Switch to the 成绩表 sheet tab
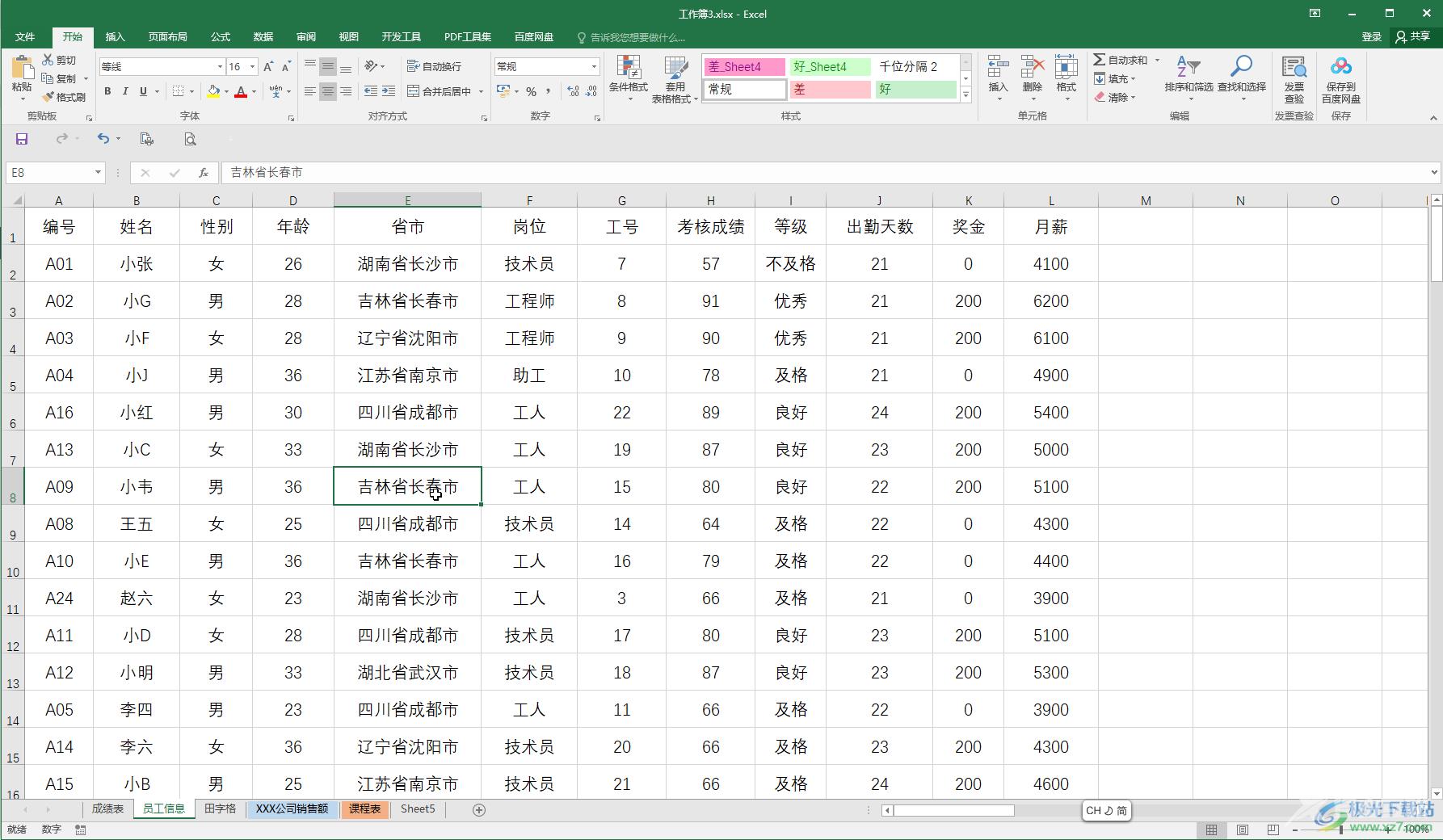 click(x=107, y=808)
